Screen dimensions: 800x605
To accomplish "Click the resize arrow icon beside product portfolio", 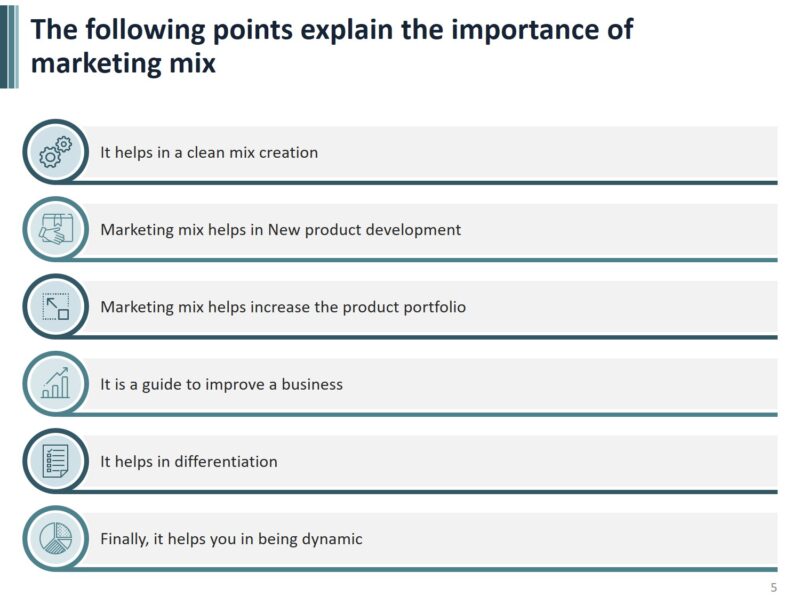I will (x=55, y=307).
